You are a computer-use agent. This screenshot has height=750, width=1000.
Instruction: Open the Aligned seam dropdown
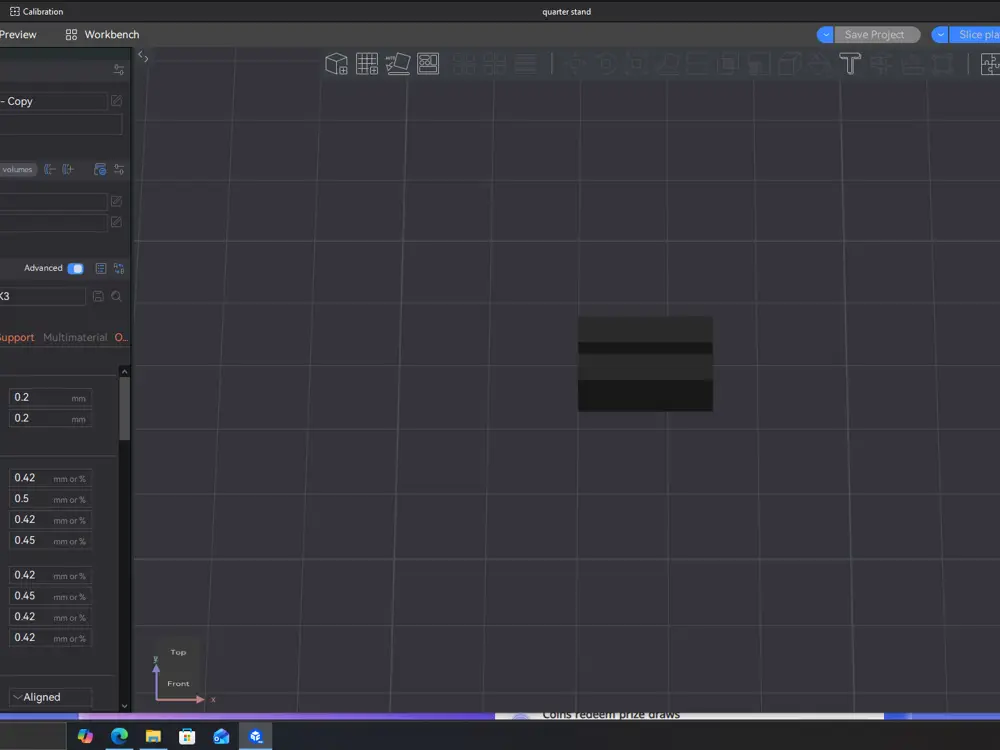pyautogui.click(x=50, y=697)
